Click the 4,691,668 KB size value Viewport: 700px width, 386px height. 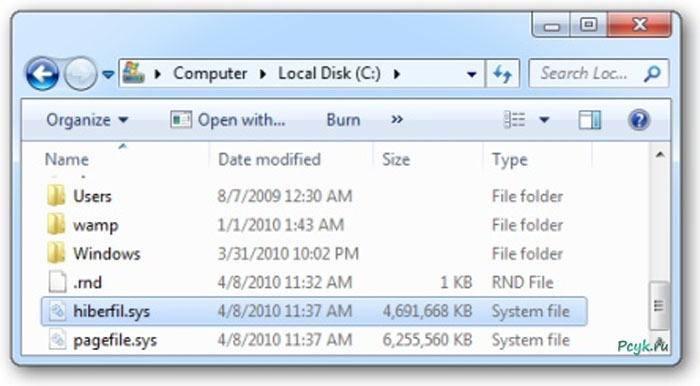(x=427, y=311)
